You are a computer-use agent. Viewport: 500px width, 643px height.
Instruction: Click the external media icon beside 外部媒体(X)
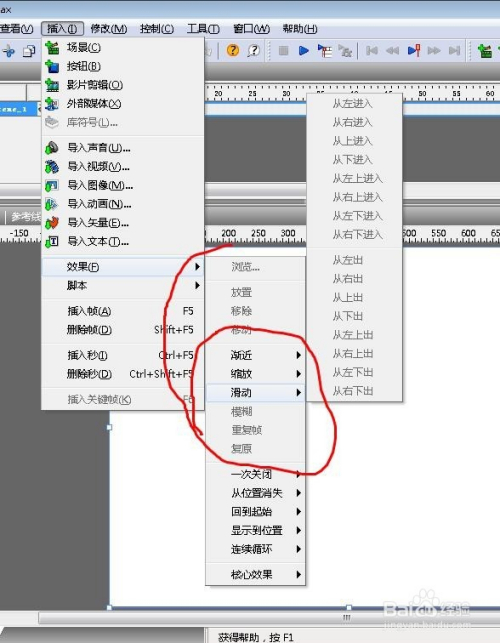(52, 104)
